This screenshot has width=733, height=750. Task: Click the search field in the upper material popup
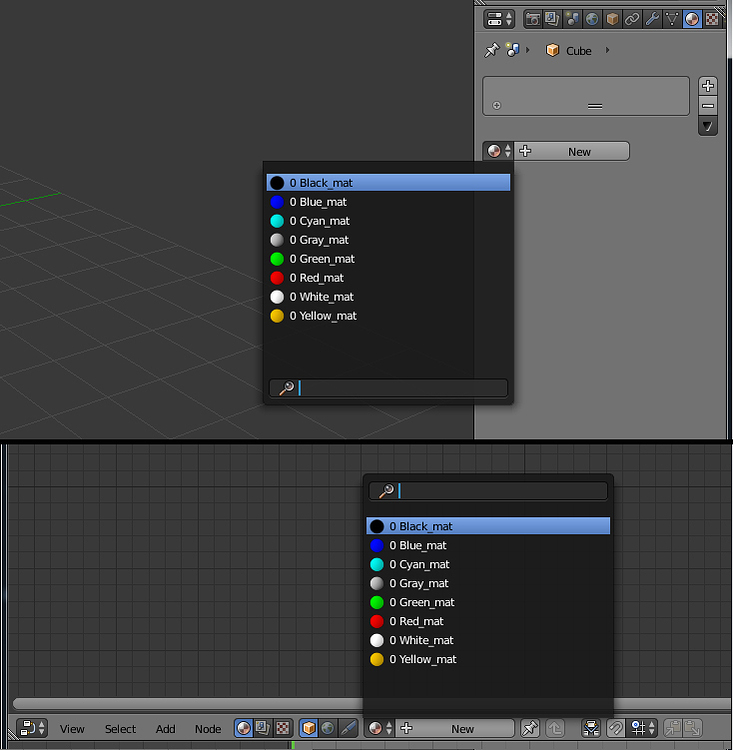[389, 388]
